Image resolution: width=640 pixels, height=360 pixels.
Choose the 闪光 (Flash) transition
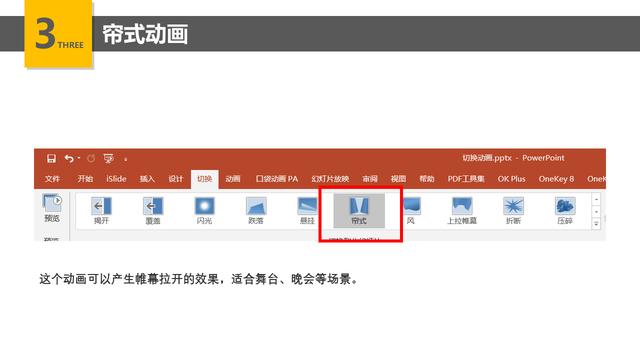204,211
